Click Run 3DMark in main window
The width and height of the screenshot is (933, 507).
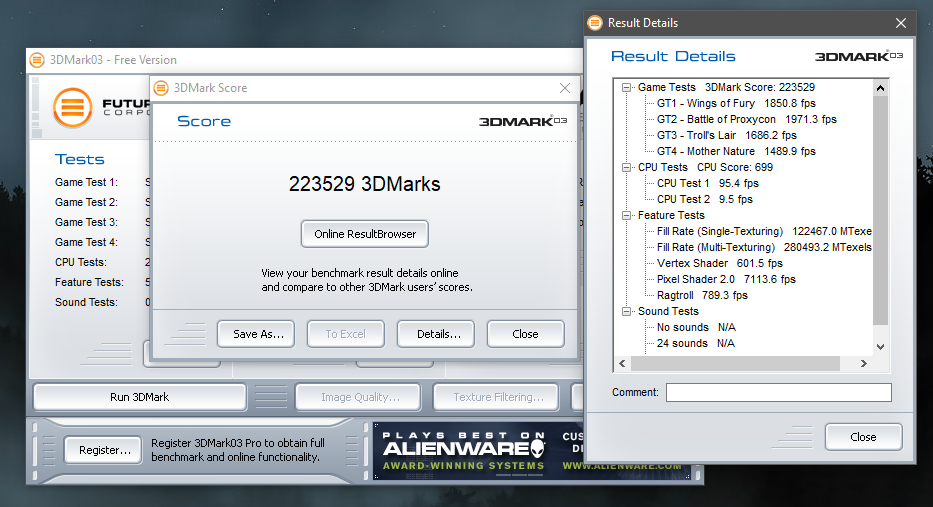(140, 397)
